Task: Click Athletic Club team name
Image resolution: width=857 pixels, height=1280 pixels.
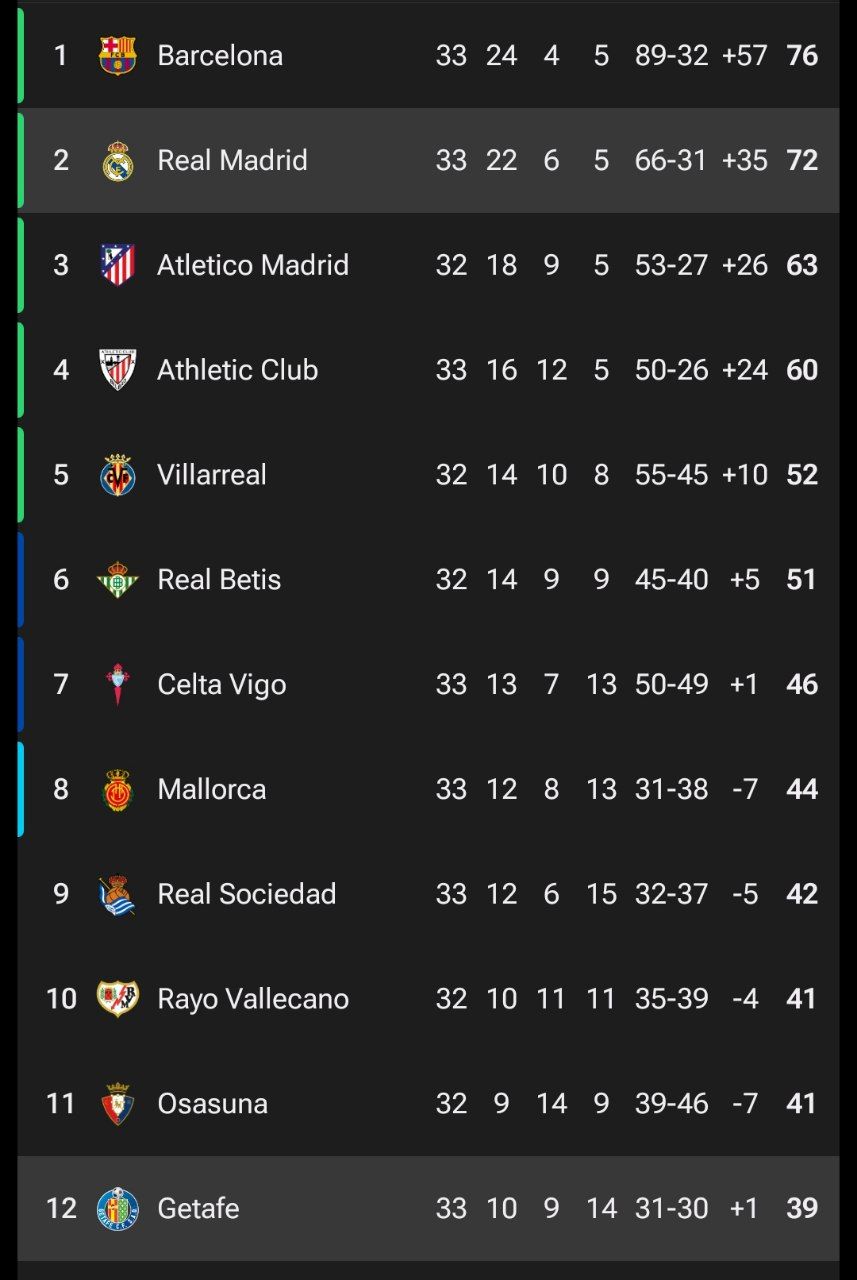Action: coord(237,370)
